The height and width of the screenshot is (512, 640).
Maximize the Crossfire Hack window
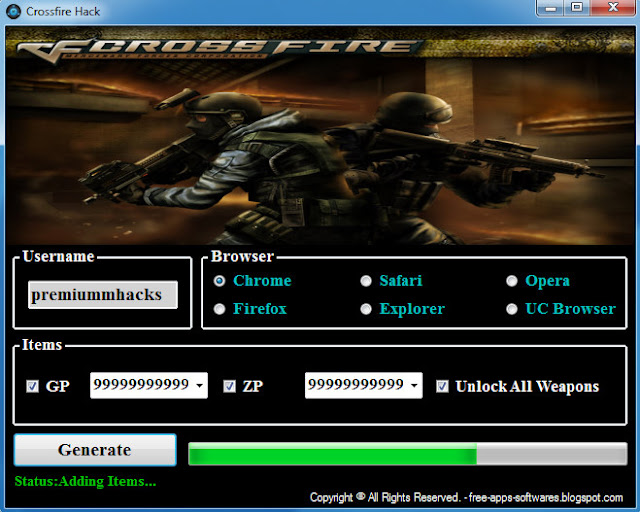[577, 8]
